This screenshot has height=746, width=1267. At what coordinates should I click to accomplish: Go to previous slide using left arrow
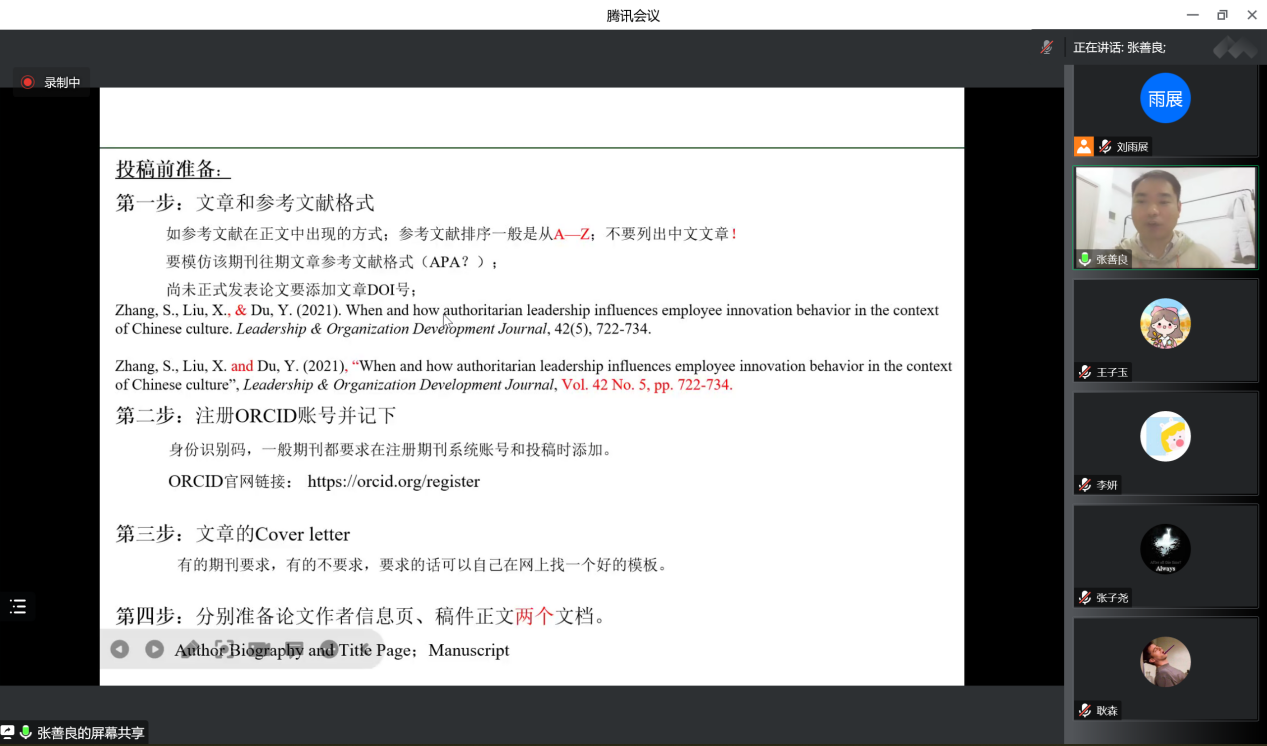pos(120,649)
